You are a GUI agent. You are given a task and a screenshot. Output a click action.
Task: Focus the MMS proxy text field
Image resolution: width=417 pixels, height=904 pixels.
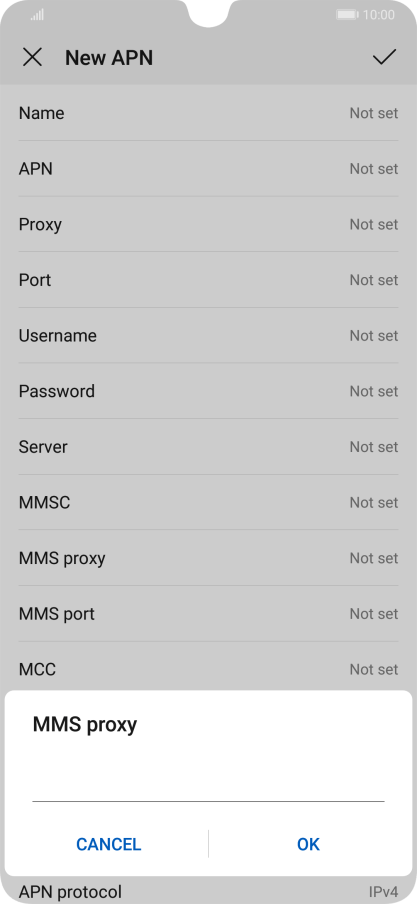coord(208,787)
